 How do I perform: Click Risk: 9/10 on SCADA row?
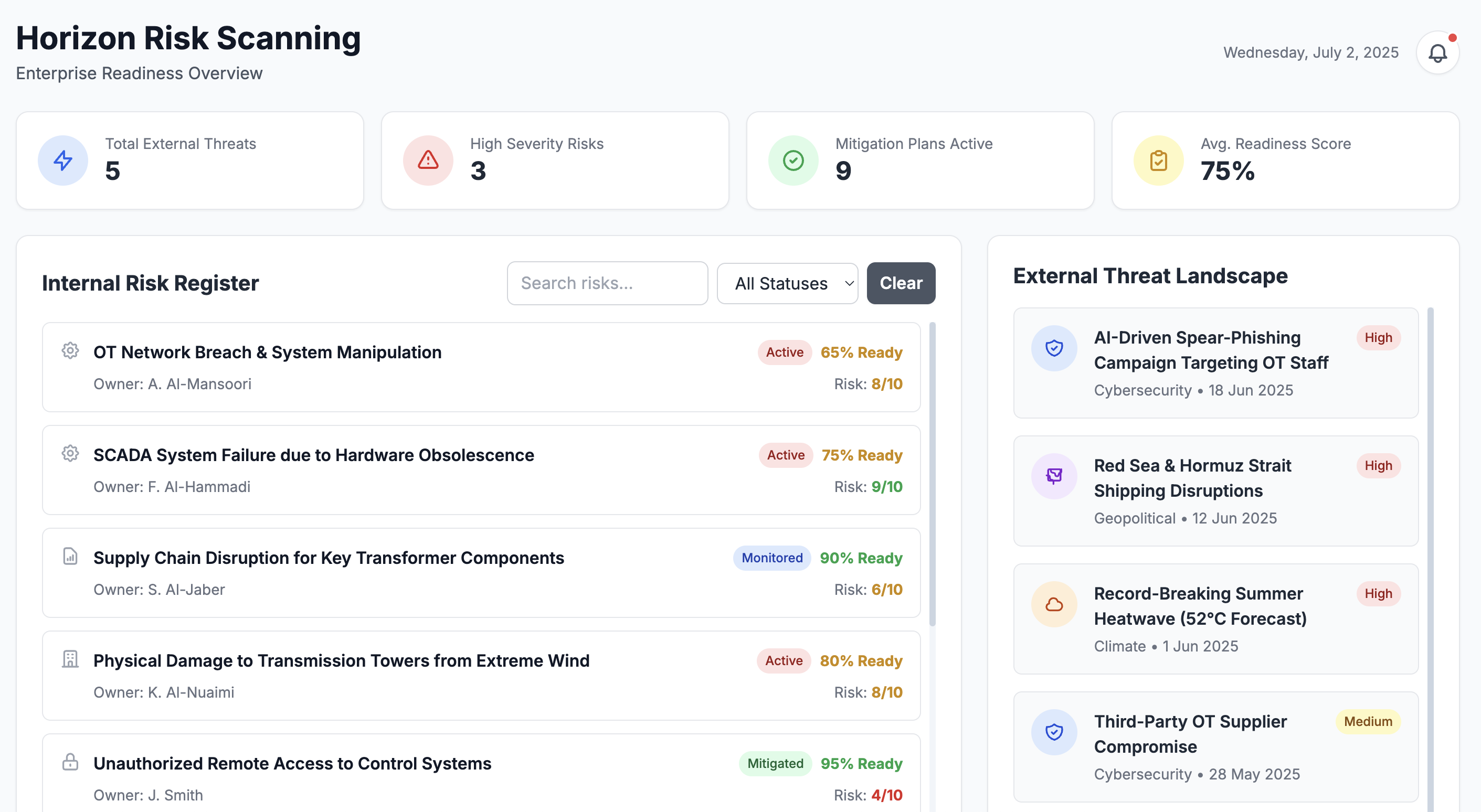868,487
